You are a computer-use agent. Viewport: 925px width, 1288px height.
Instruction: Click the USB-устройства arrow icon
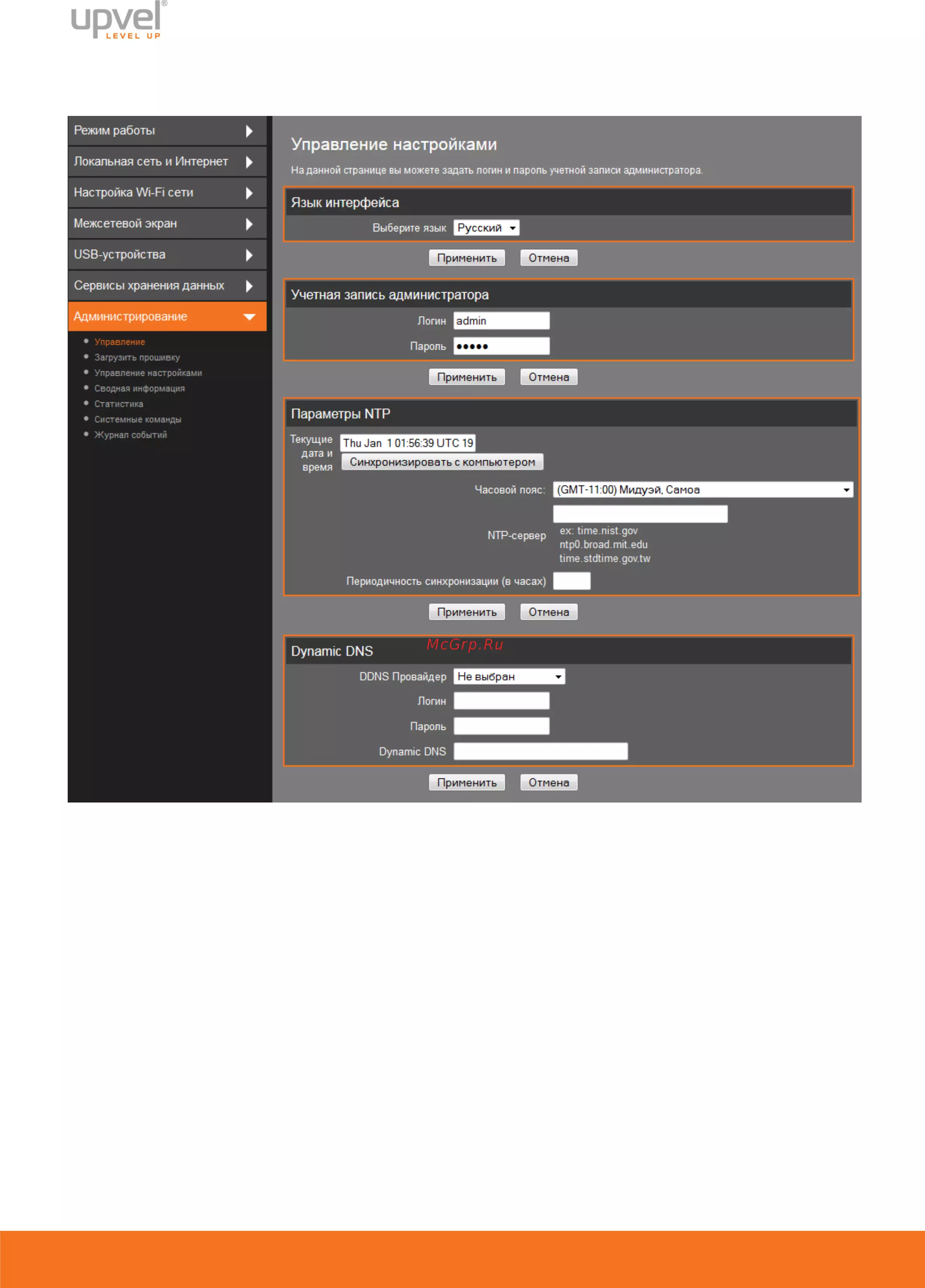(249, 256)
